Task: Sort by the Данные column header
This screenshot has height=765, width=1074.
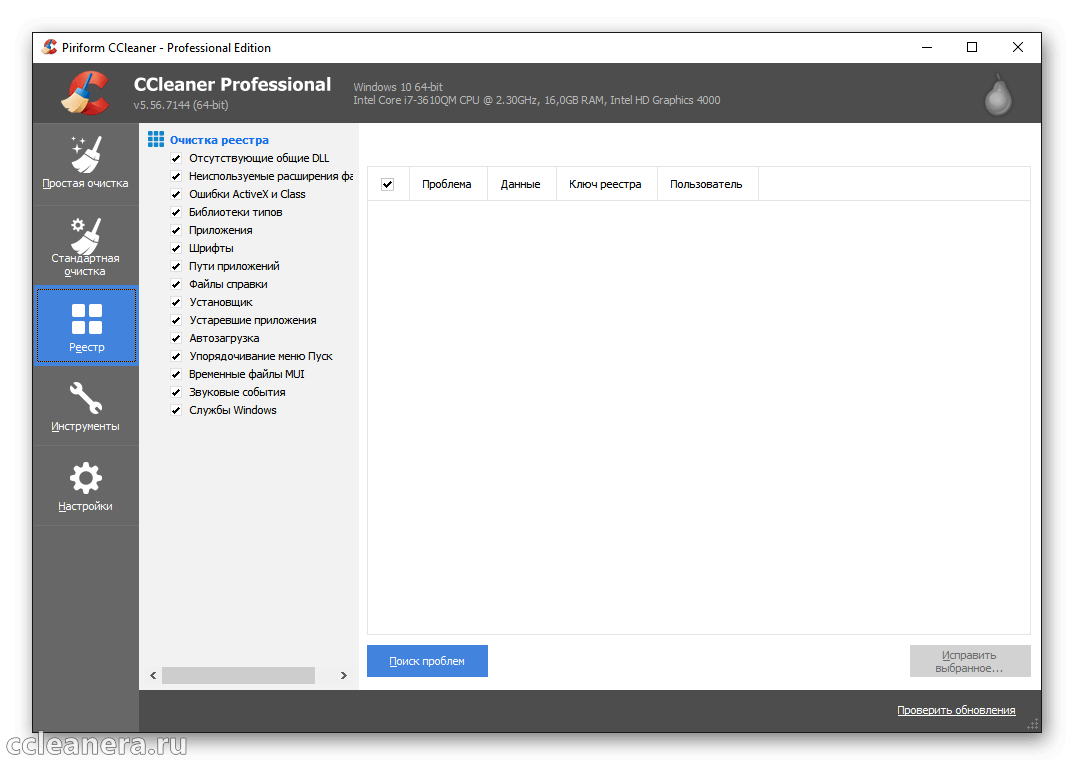Action: 521,184
